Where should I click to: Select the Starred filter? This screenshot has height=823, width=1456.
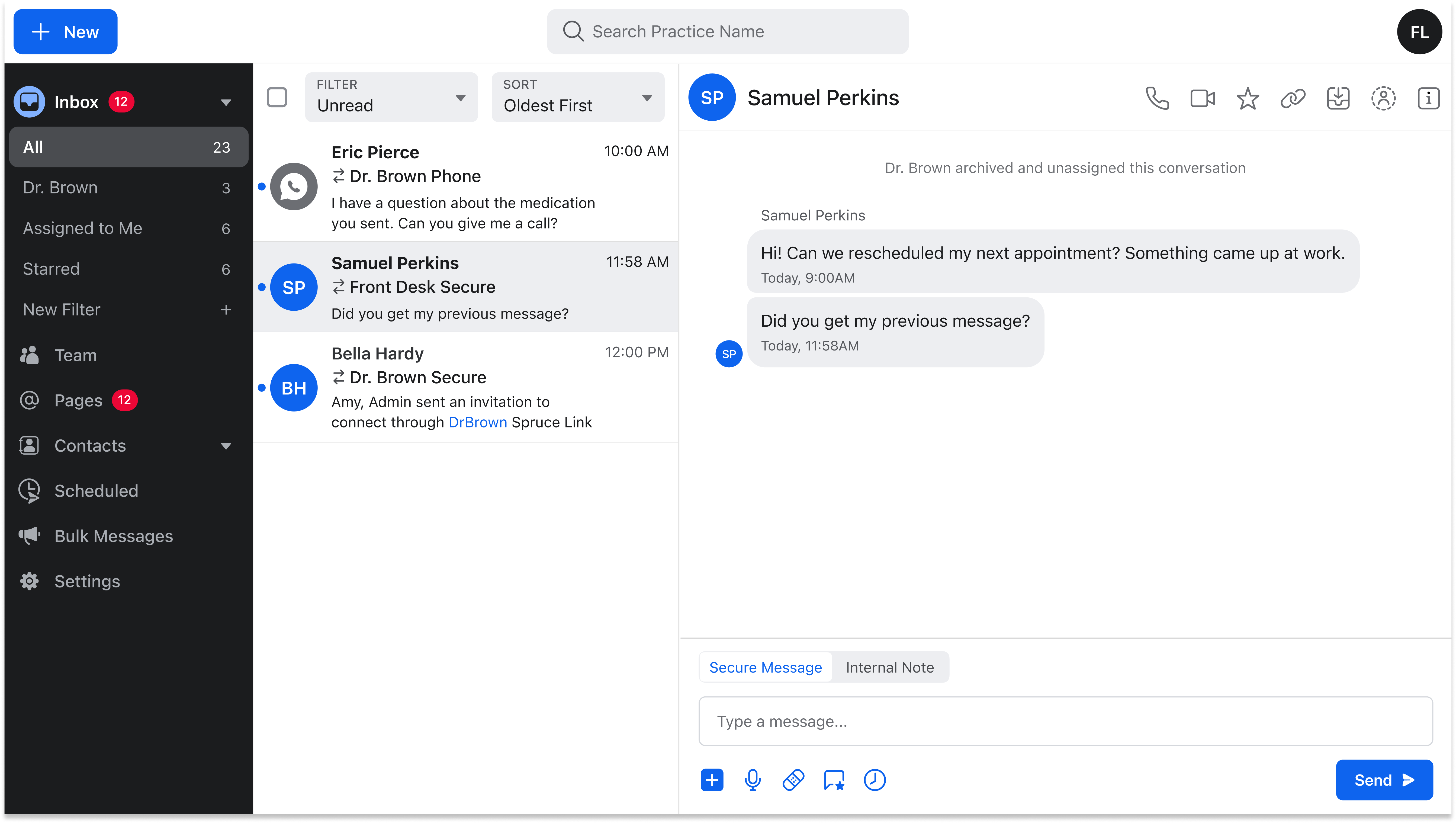pyautogui.click(x=129, y=269)
